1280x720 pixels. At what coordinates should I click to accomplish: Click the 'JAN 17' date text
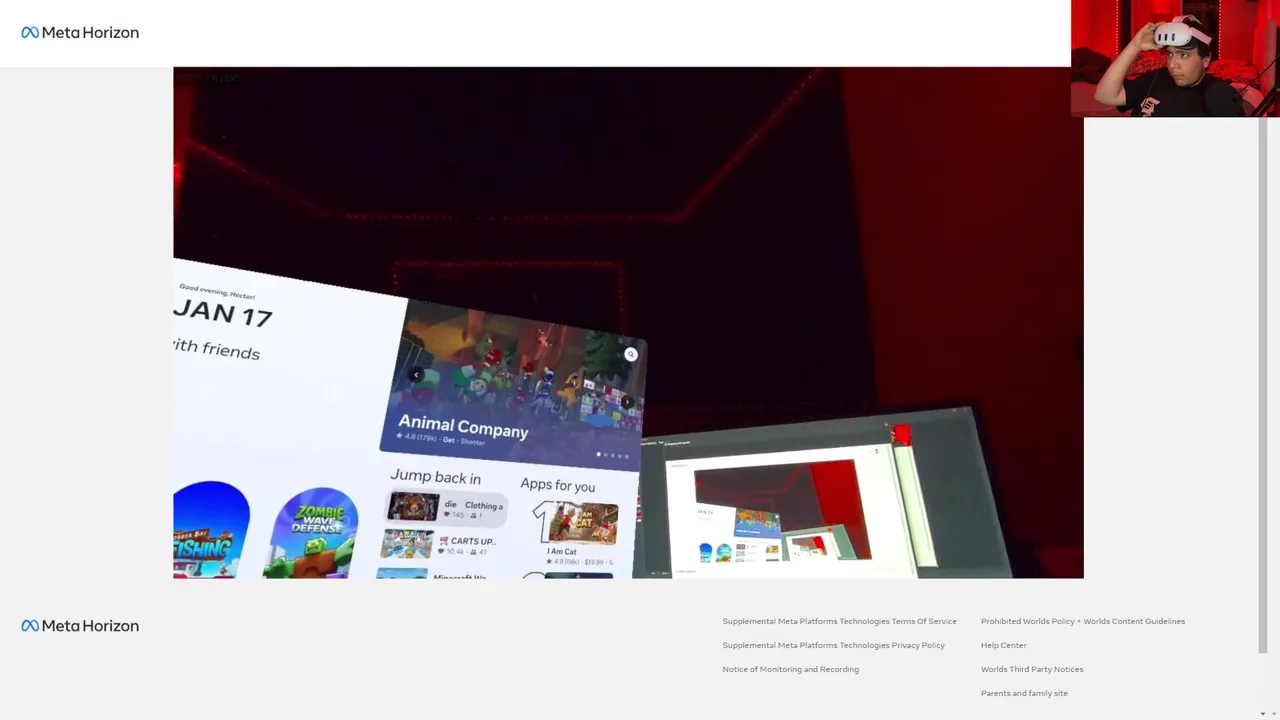pos(222,312)
